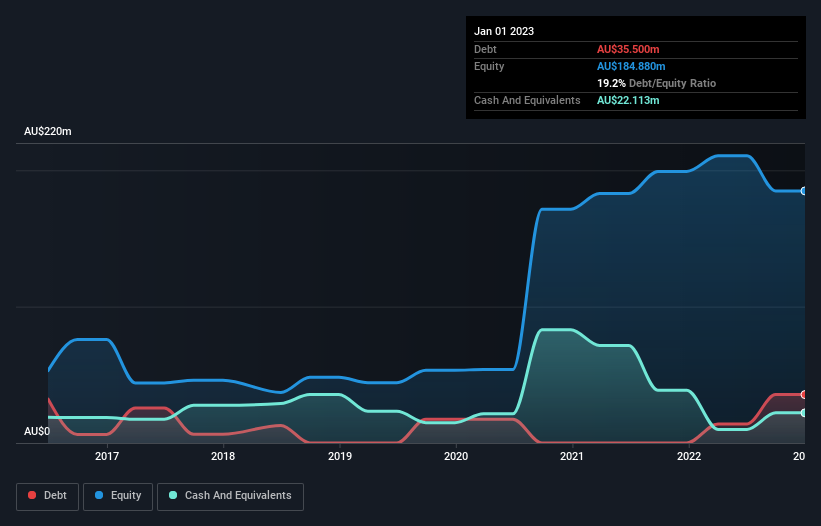Click the blue Equity legend dot
The height and width of the screenshot is (526, 821).
click(x=99, y=495)
